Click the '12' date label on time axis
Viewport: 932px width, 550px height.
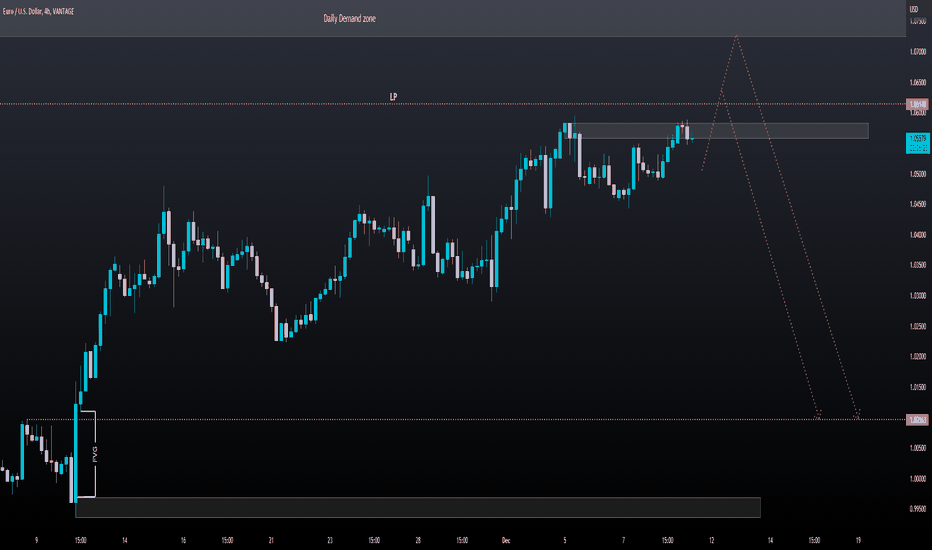point(711,540)
